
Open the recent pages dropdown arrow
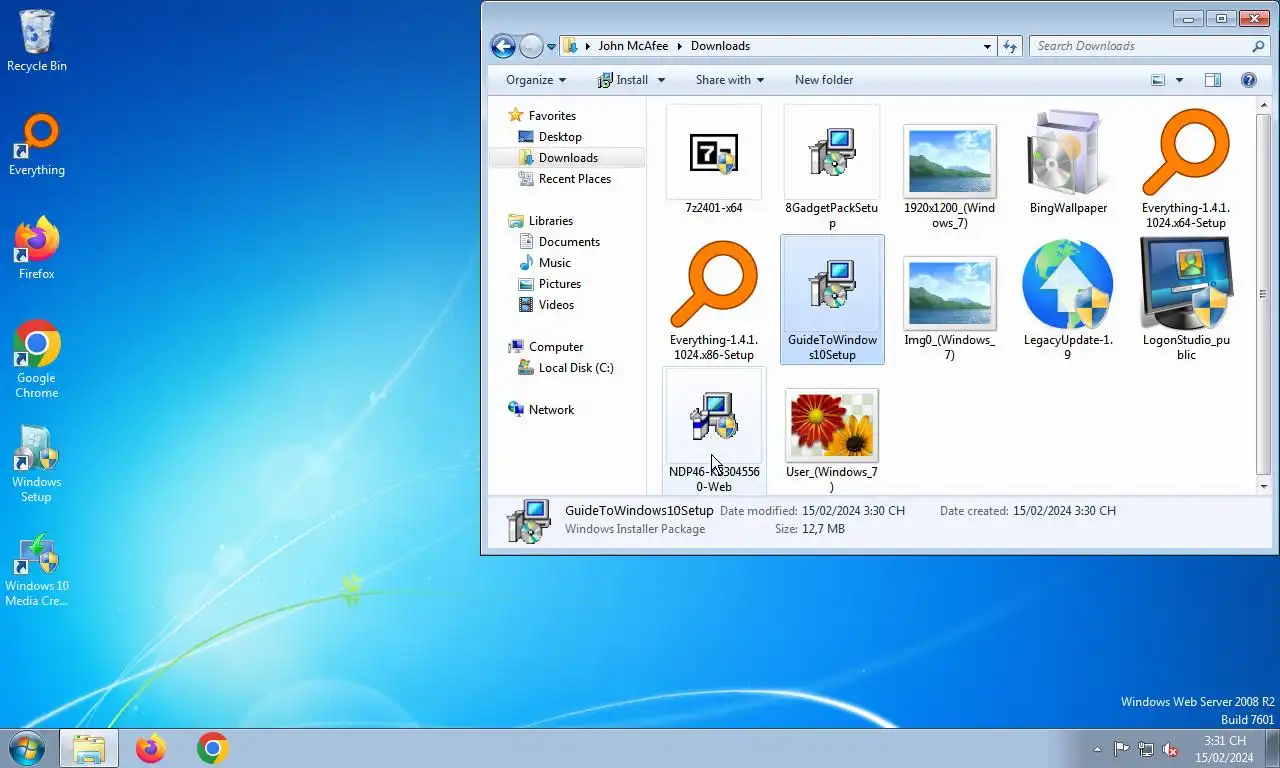551,47
